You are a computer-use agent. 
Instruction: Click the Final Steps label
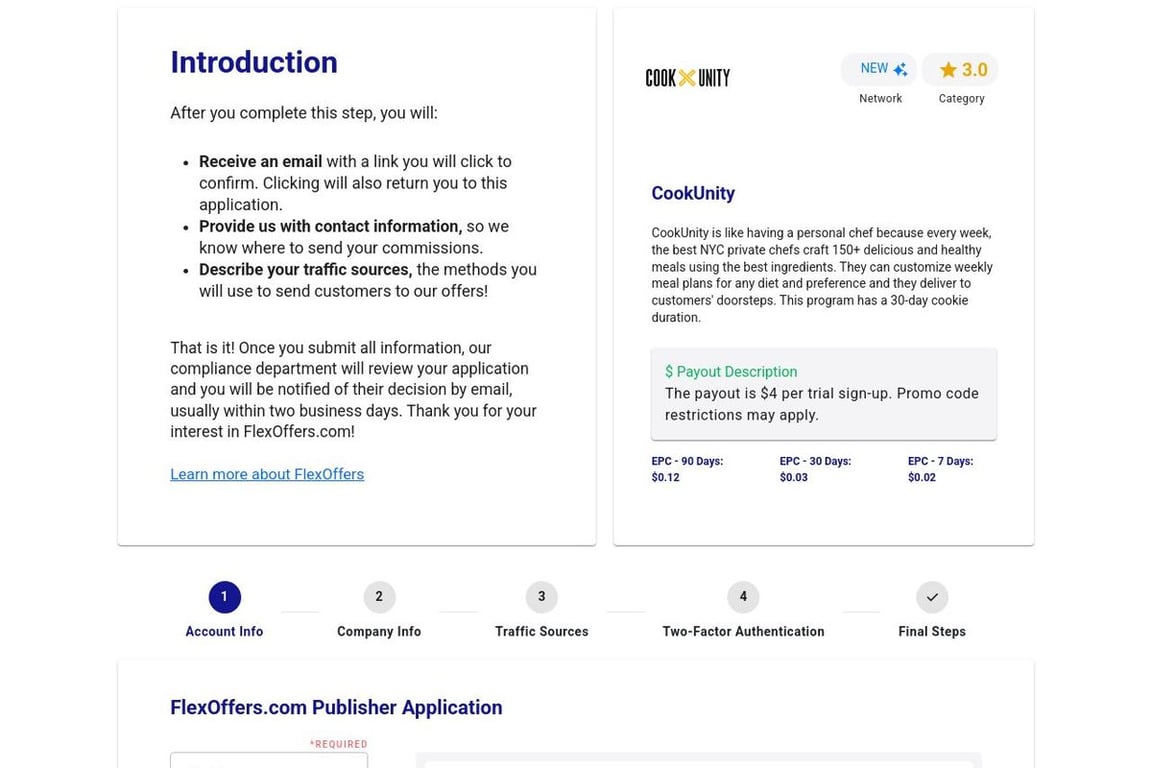pos(932,631)
